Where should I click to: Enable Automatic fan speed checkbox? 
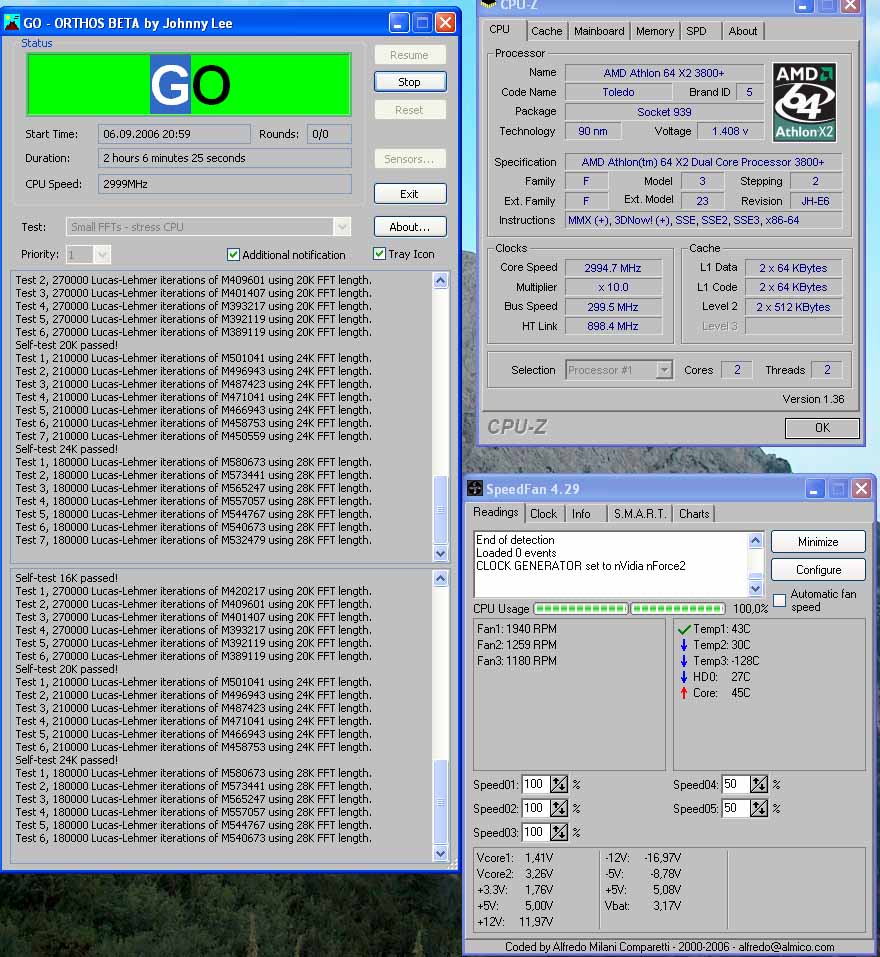pos(779,600)
